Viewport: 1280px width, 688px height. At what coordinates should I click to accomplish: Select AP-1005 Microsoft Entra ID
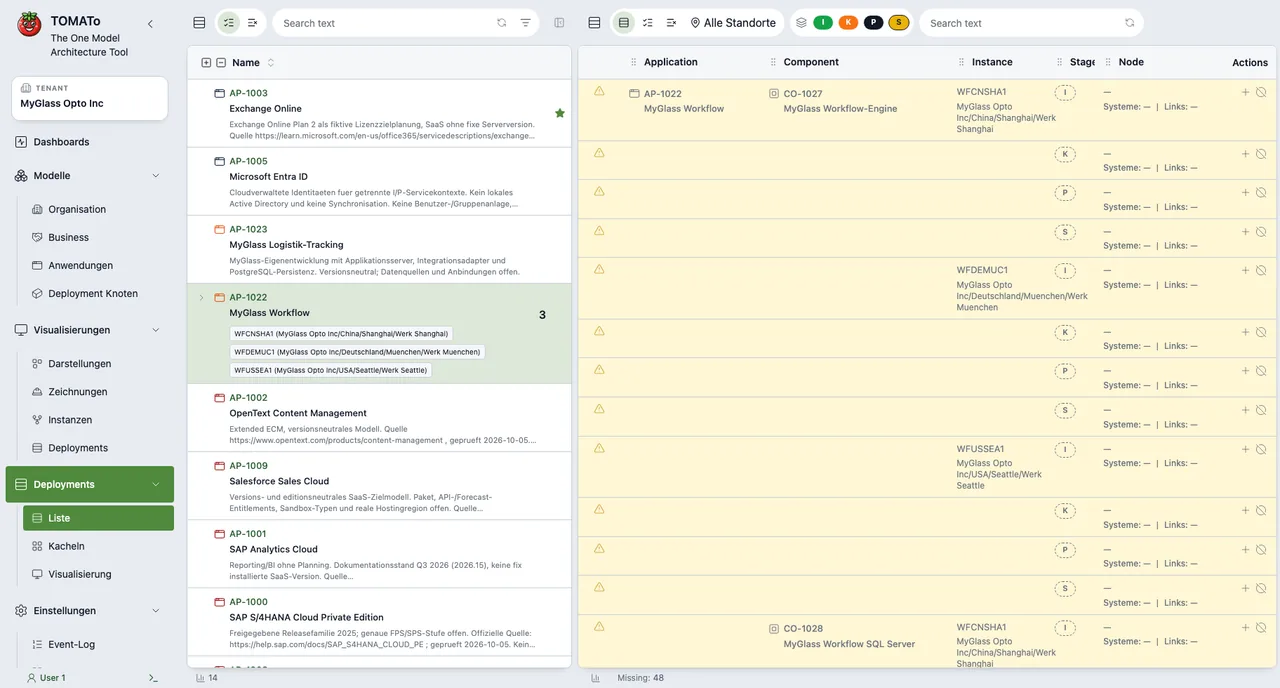tap(379, 182)
